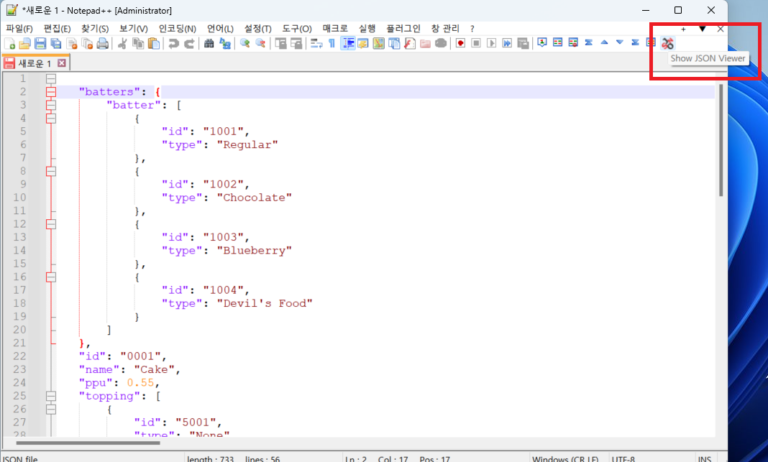Open the 파일(F) menu
This screenshot has height=462, width=768.
[19, 29]
